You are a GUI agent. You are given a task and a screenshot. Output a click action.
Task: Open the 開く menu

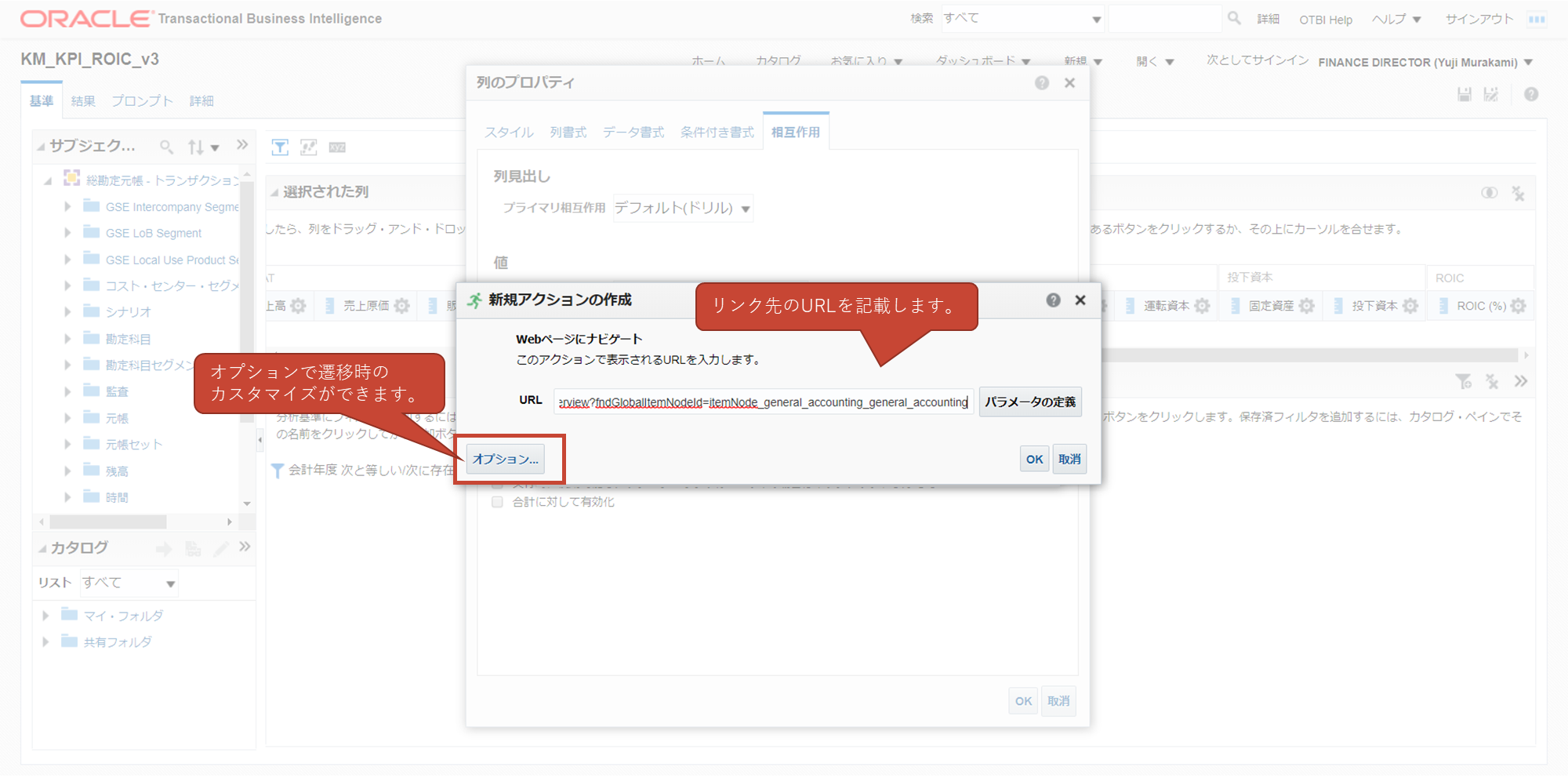point(1154,61)
